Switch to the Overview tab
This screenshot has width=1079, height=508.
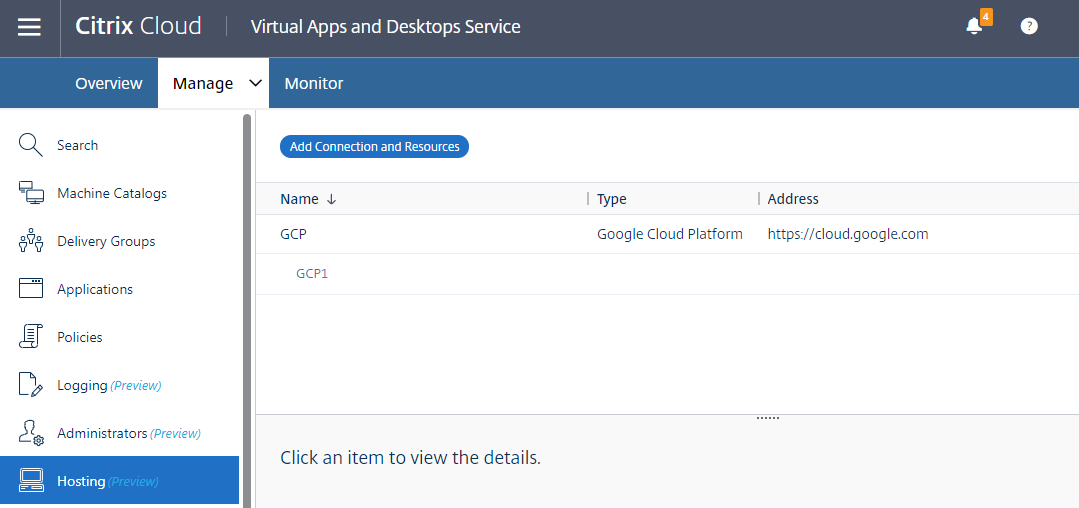pos(108,83)
